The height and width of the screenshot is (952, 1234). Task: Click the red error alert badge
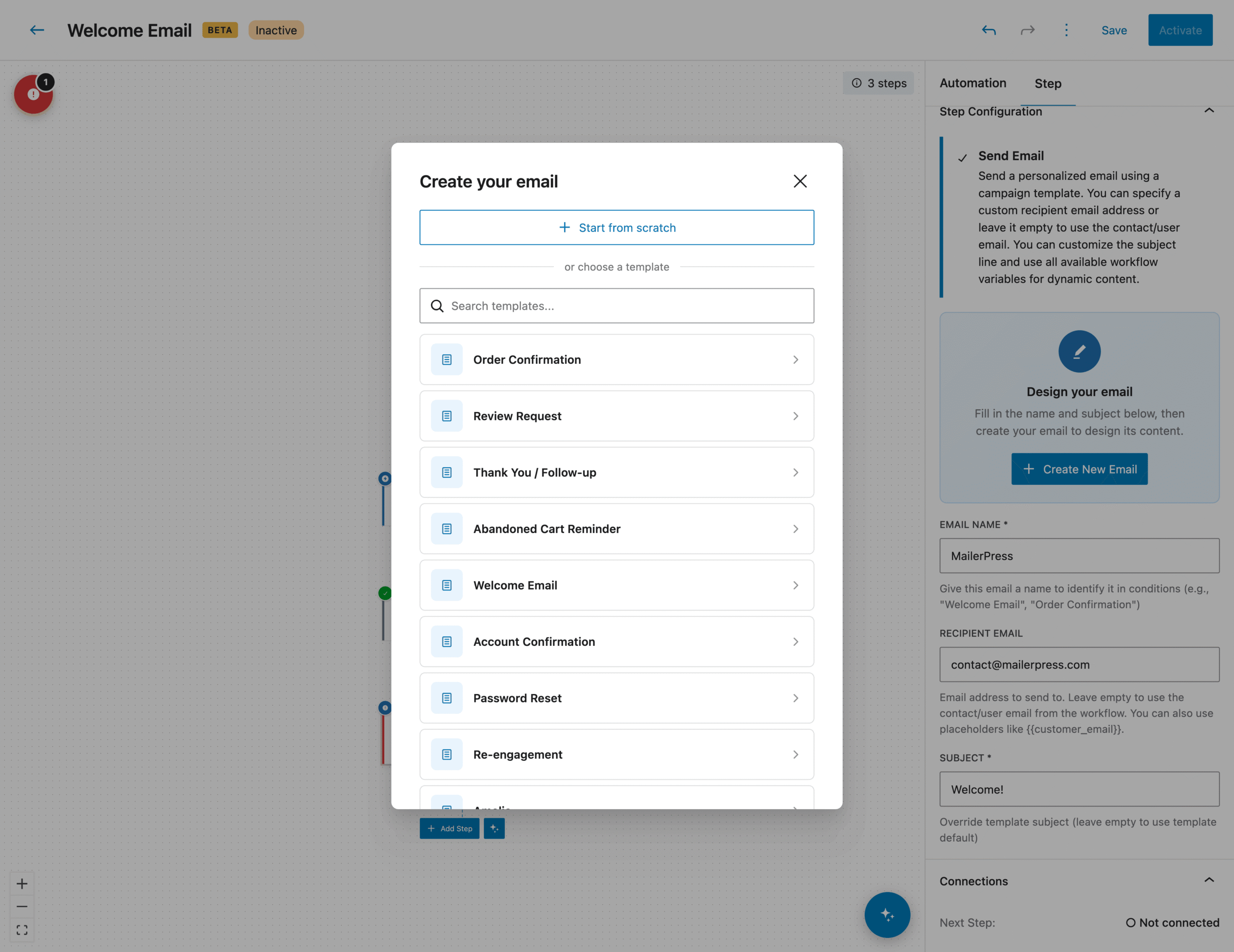[x=33, y=94]
